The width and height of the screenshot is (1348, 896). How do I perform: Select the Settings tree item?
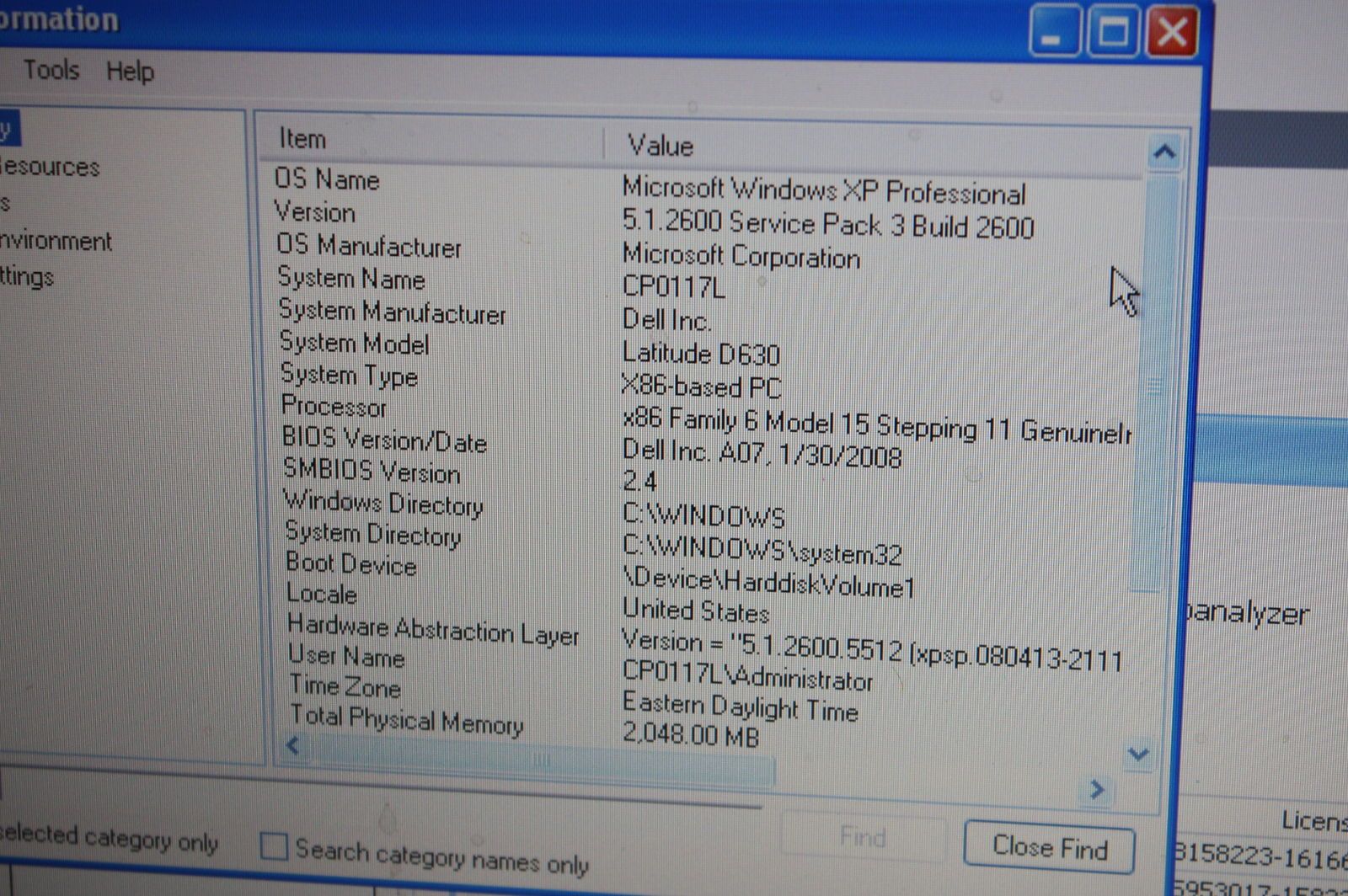pyautogui.click(x=27, y=276)
